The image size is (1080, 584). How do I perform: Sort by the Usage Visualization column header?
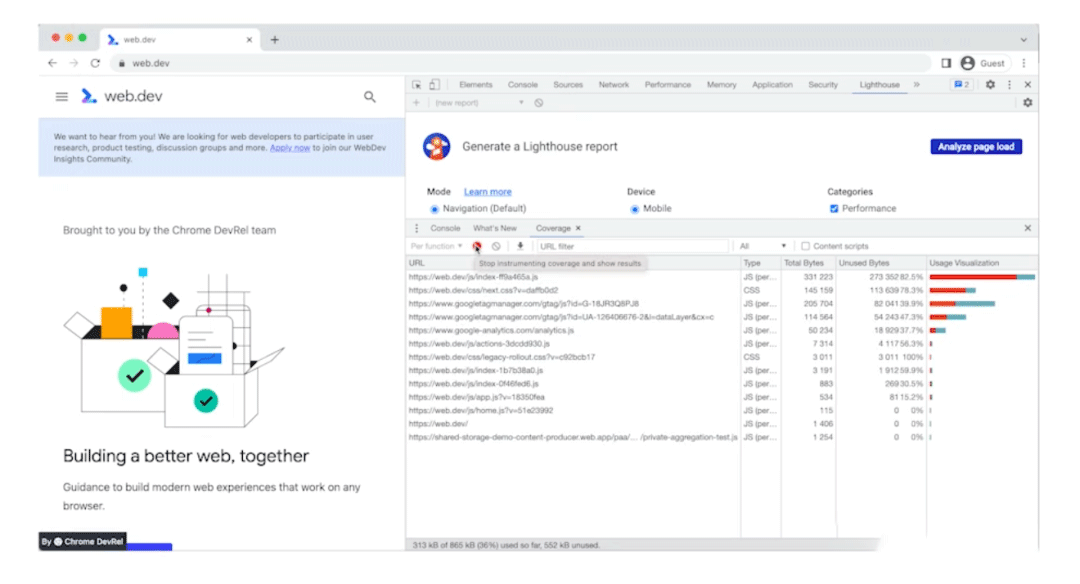(982, 263)
